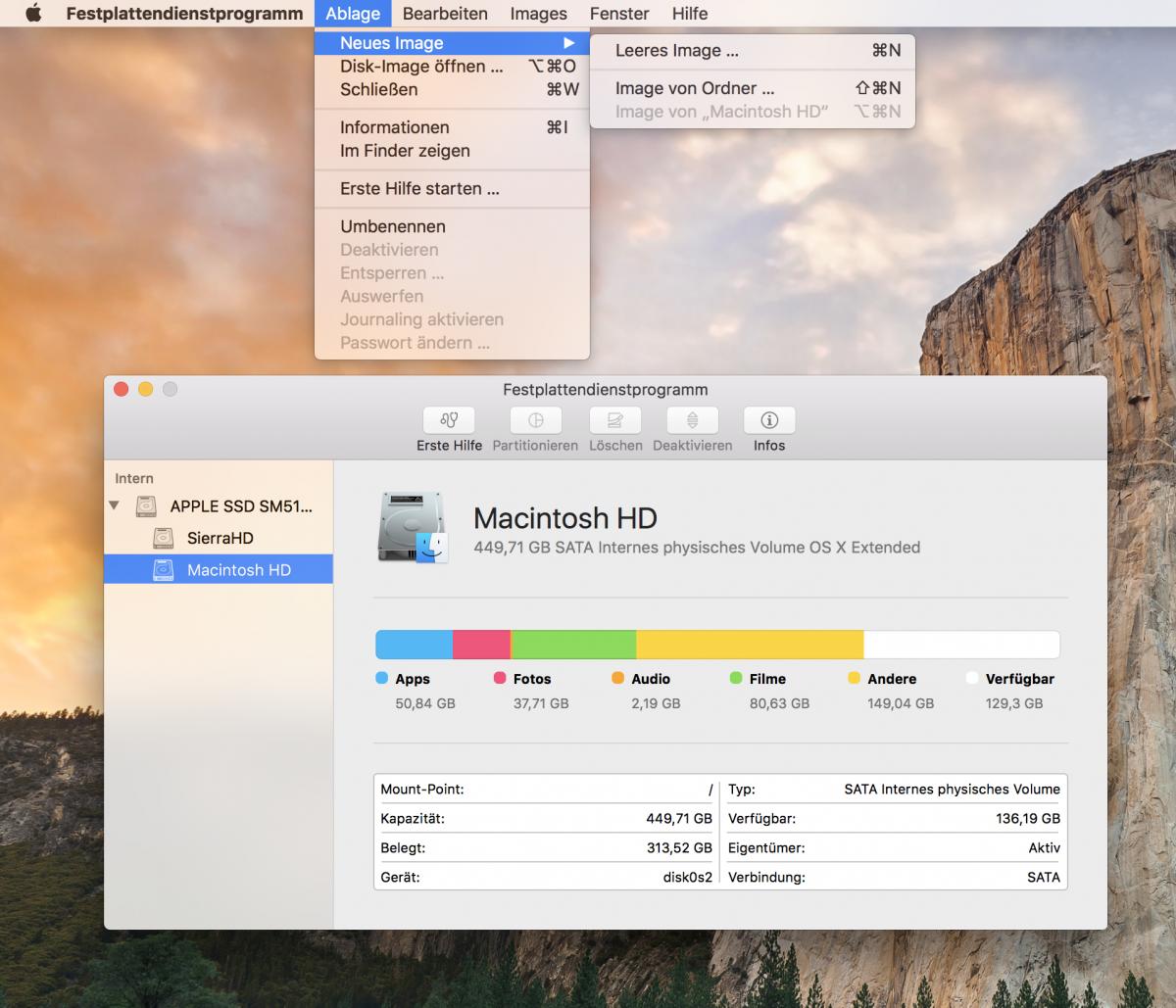Click the Infos toolbar icon
1176x1008 pixels.
tap(769, 420)
